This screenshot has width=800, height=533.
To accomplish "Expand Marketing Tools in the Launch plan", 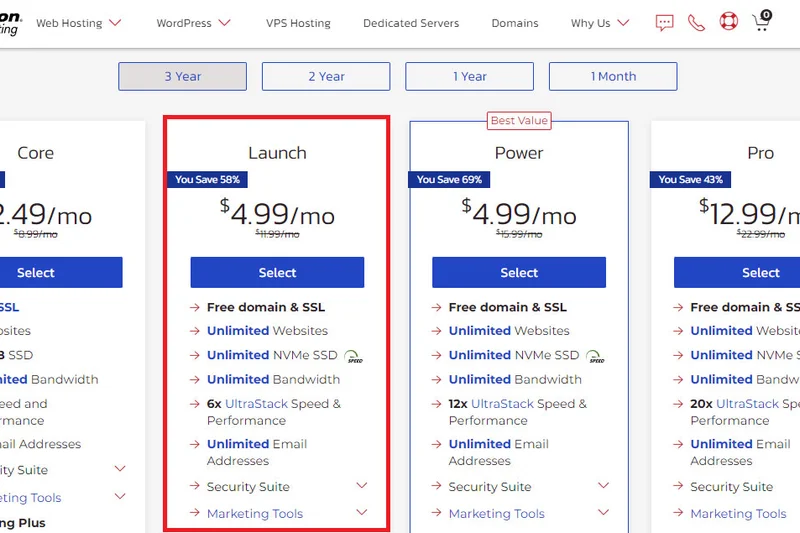I will [x=361, y=513].
